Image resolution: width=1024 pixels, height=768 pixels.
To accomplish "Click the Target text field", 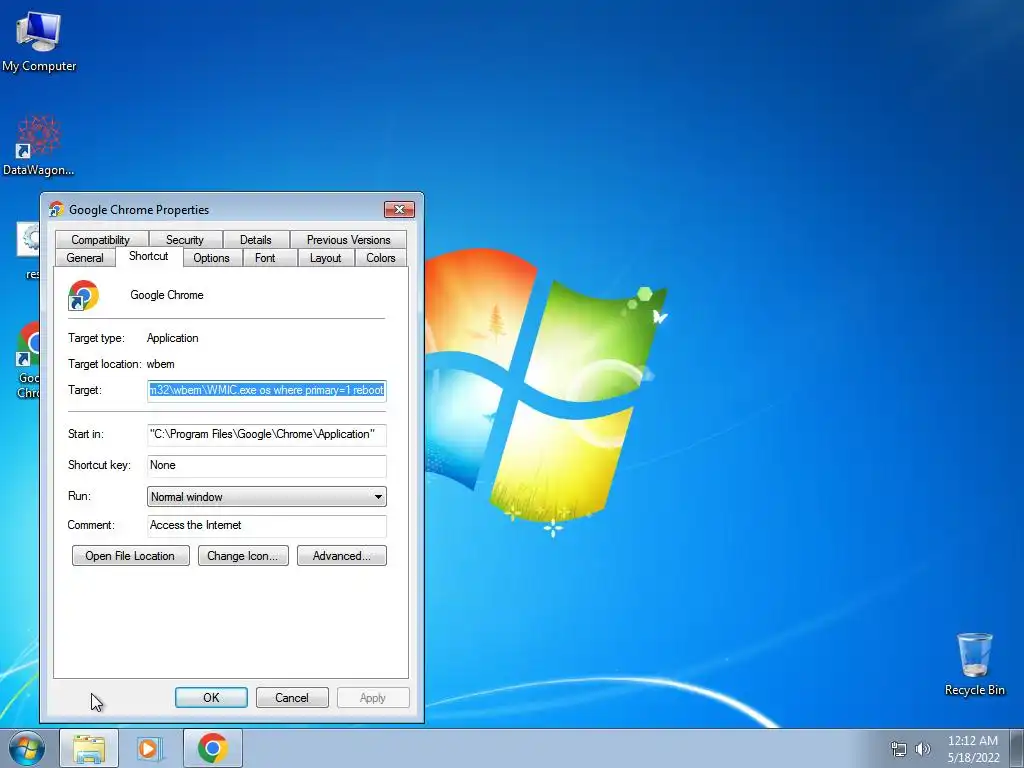I will pos(266,391).
